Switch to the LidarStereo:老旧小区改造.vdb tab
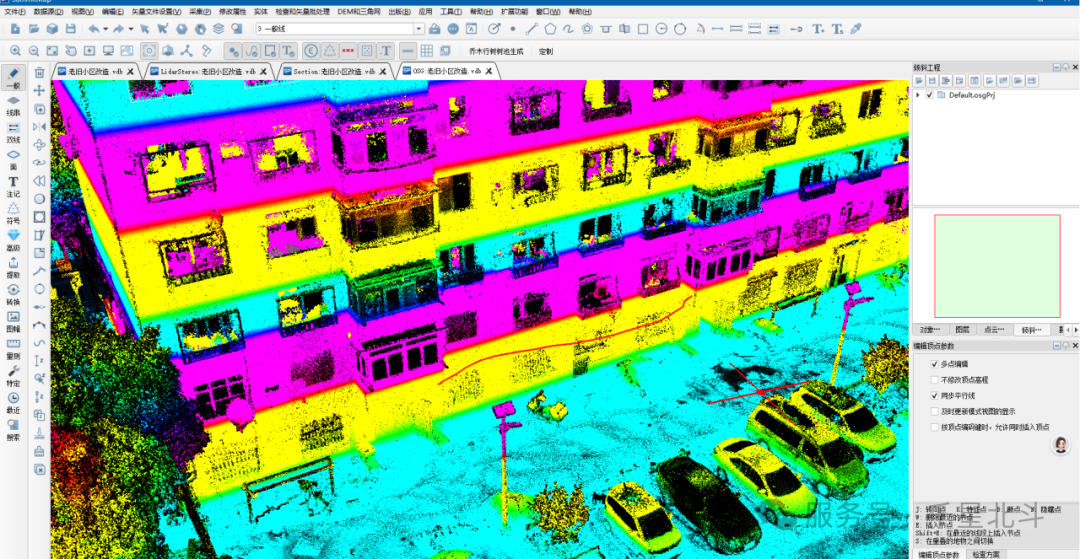This screenshot has height=559, width=1080. 208,71
